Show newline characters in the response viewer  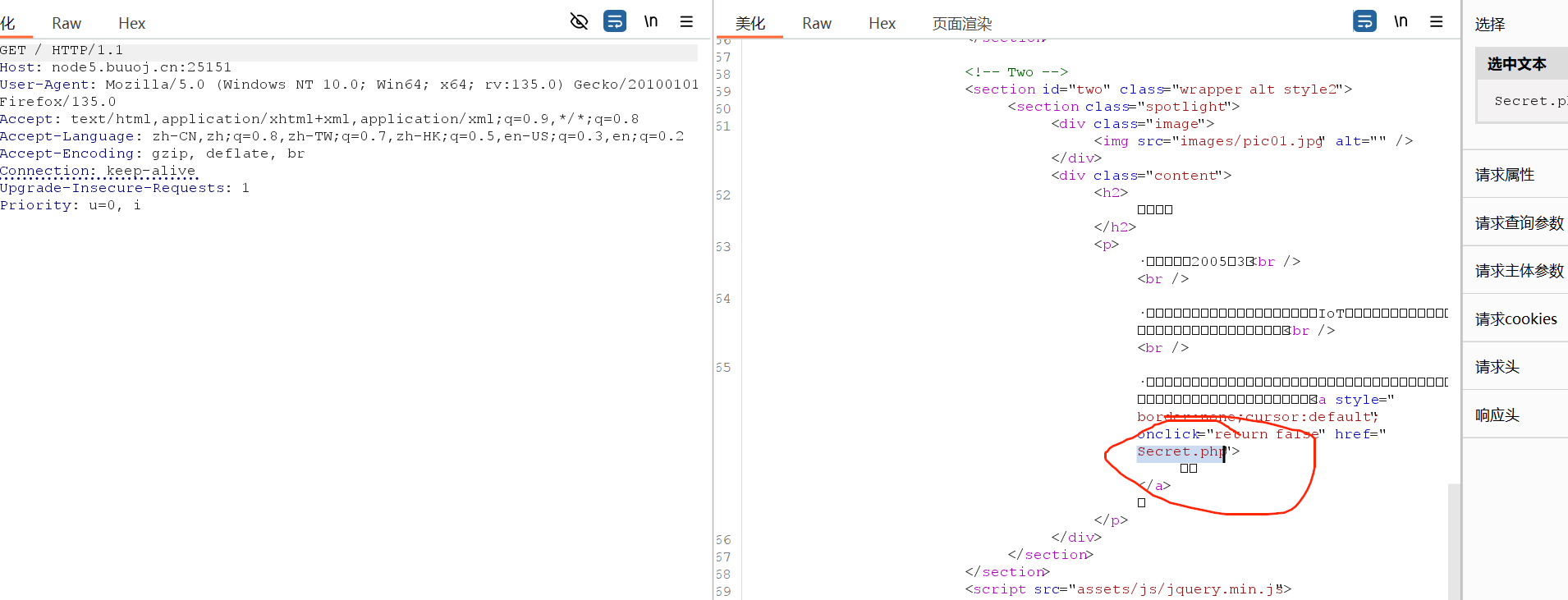[x=1401, y=21]
